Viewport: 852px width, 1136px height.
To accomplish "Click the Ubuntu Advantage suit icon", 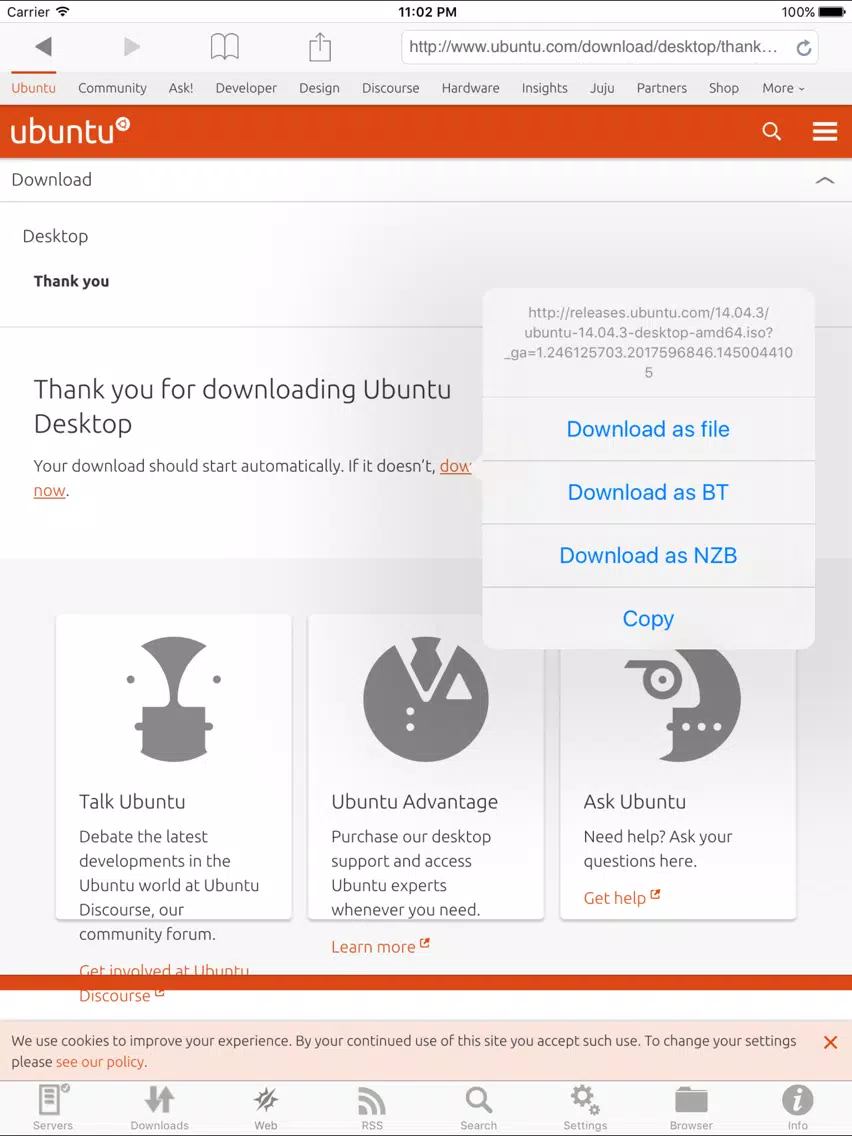I will (426, 698).
